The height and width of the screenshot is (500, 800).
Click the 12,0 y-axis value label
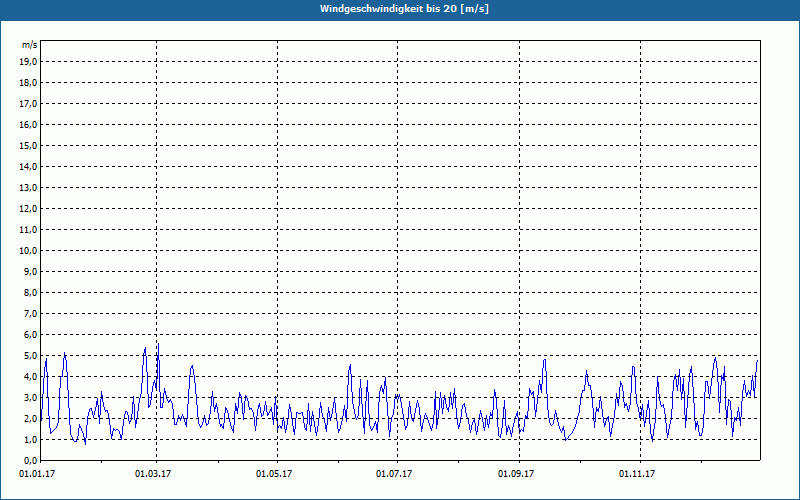coord(29,209)
